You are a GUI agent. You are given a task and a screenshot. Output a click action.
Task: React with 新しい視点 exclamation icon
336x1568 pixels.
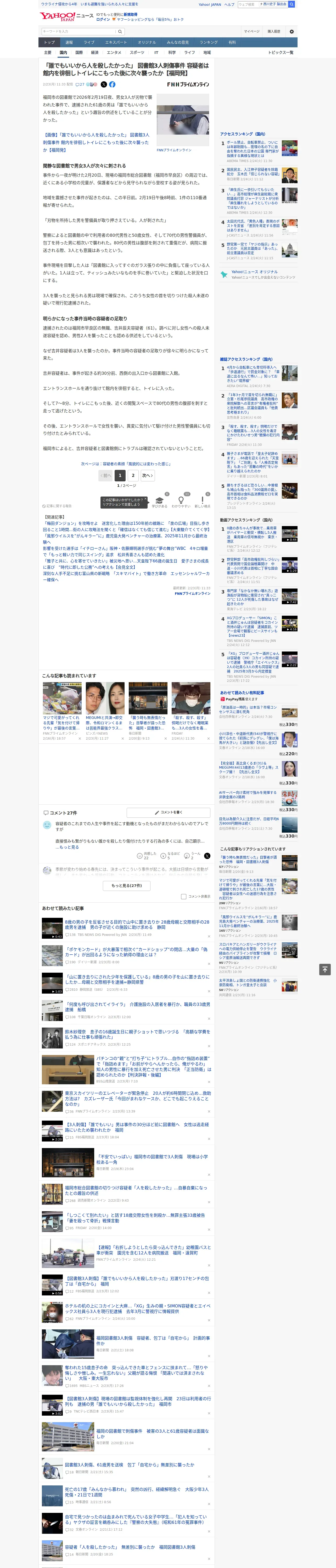(x=203, y=500)
